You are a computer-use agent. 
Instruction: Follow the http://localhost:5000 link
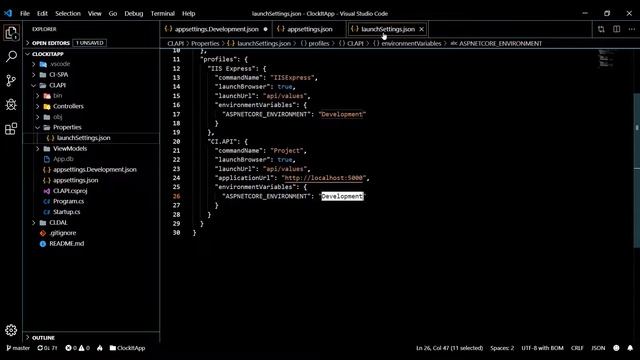coord(324,178)
